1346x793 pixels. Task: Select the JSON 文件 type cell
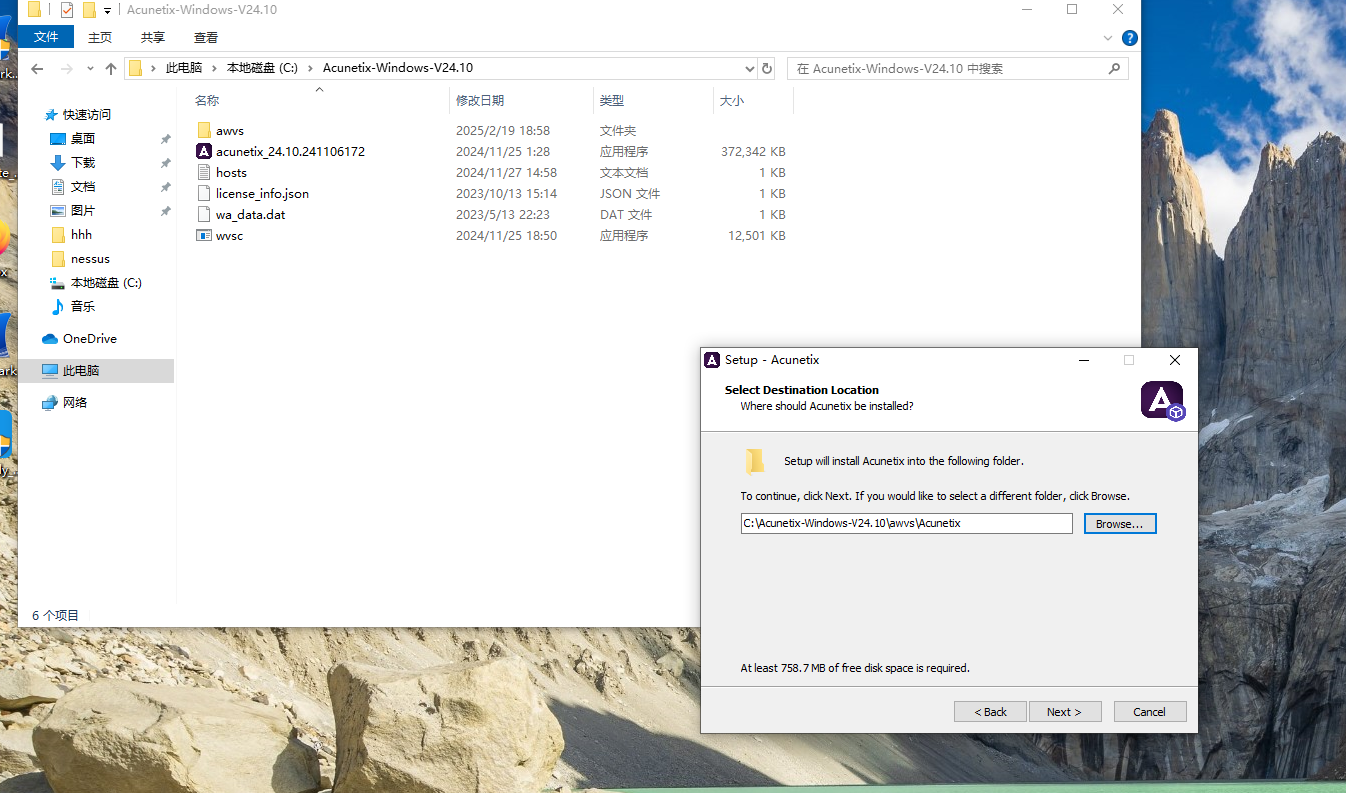tap(630, 194)
